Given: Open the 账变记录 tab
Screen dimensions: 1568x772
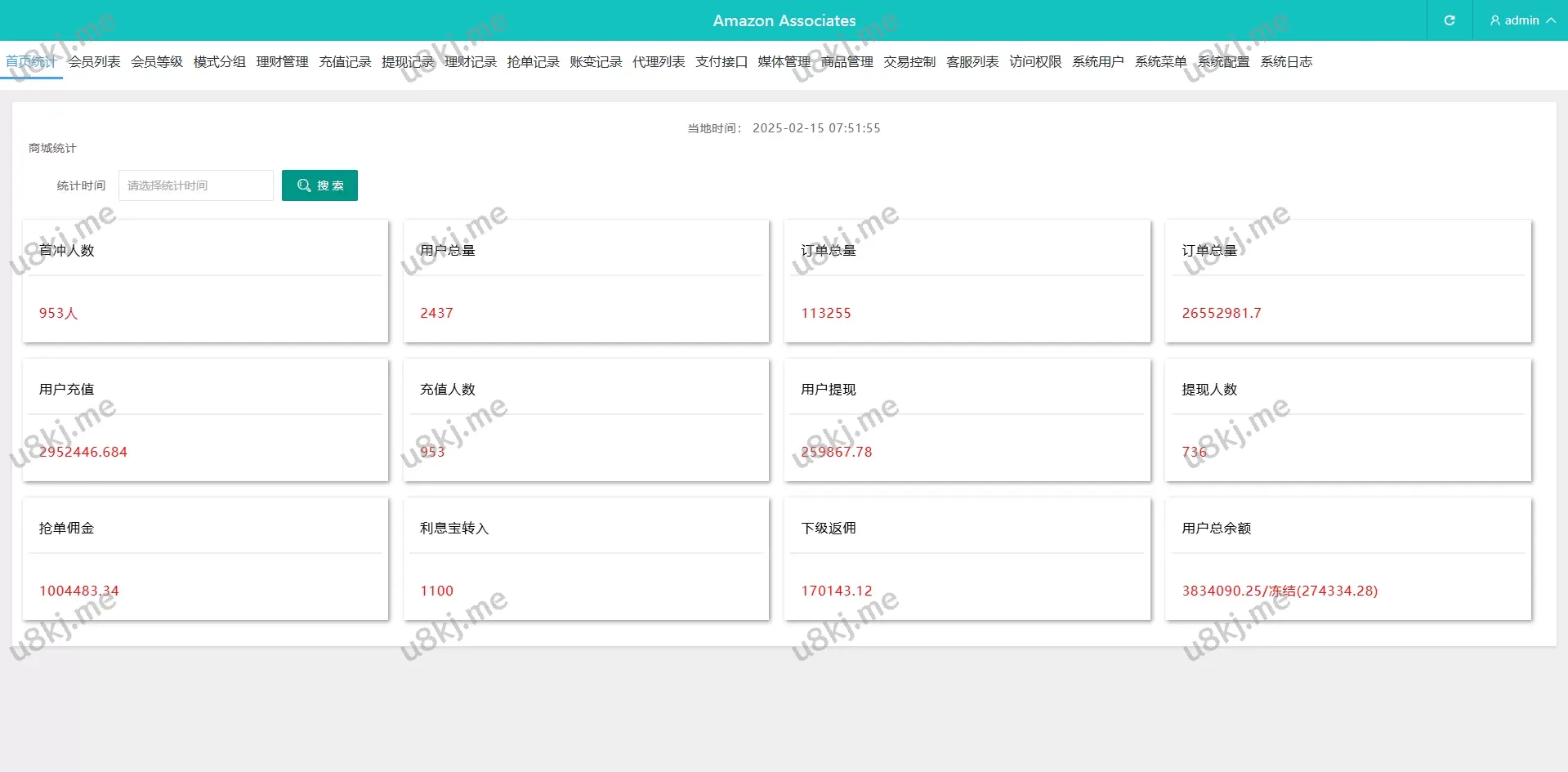Looking at the screenshot, I should 596,62.
